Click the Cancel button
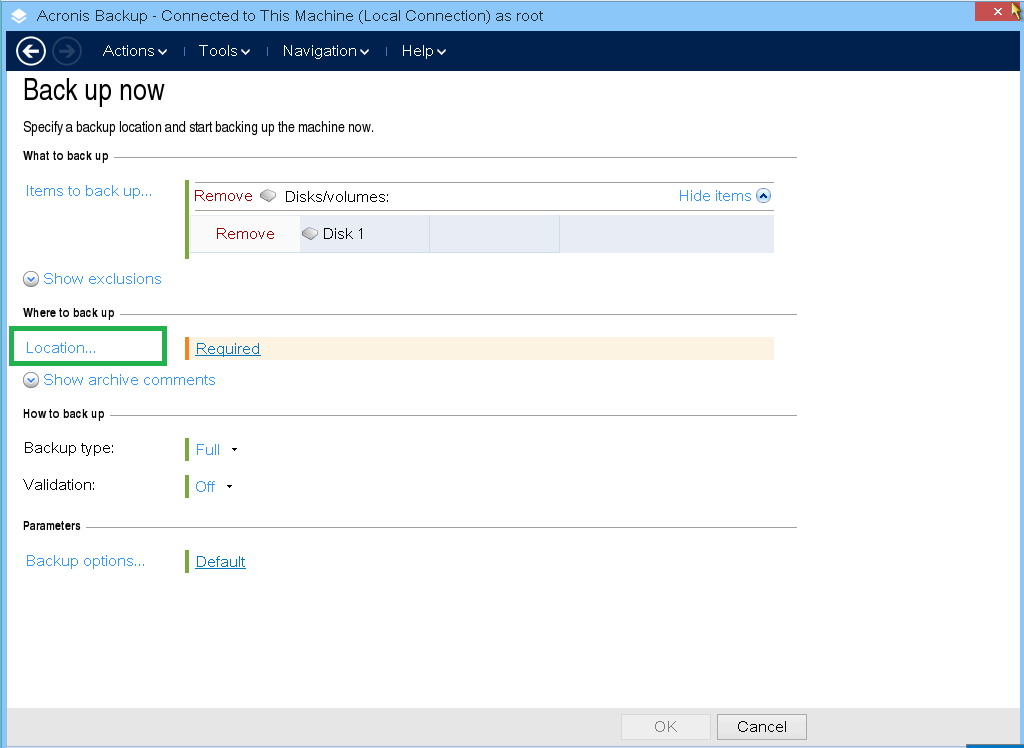Viewport: 1024px width, 748px height. coord(761,726)
